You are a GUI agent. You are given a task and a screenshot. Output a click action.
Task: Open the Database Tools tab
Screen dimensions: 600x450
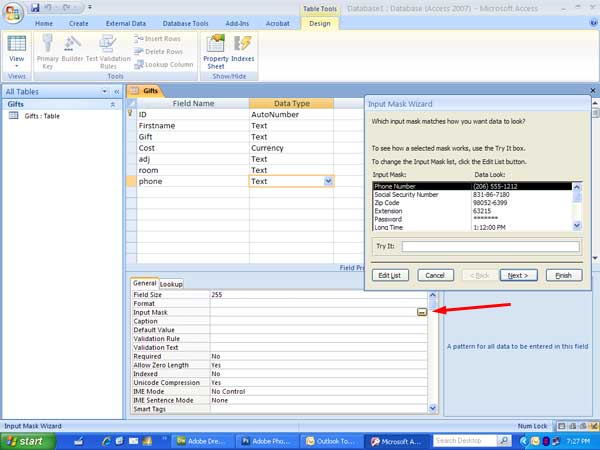(x=186, y=24)
